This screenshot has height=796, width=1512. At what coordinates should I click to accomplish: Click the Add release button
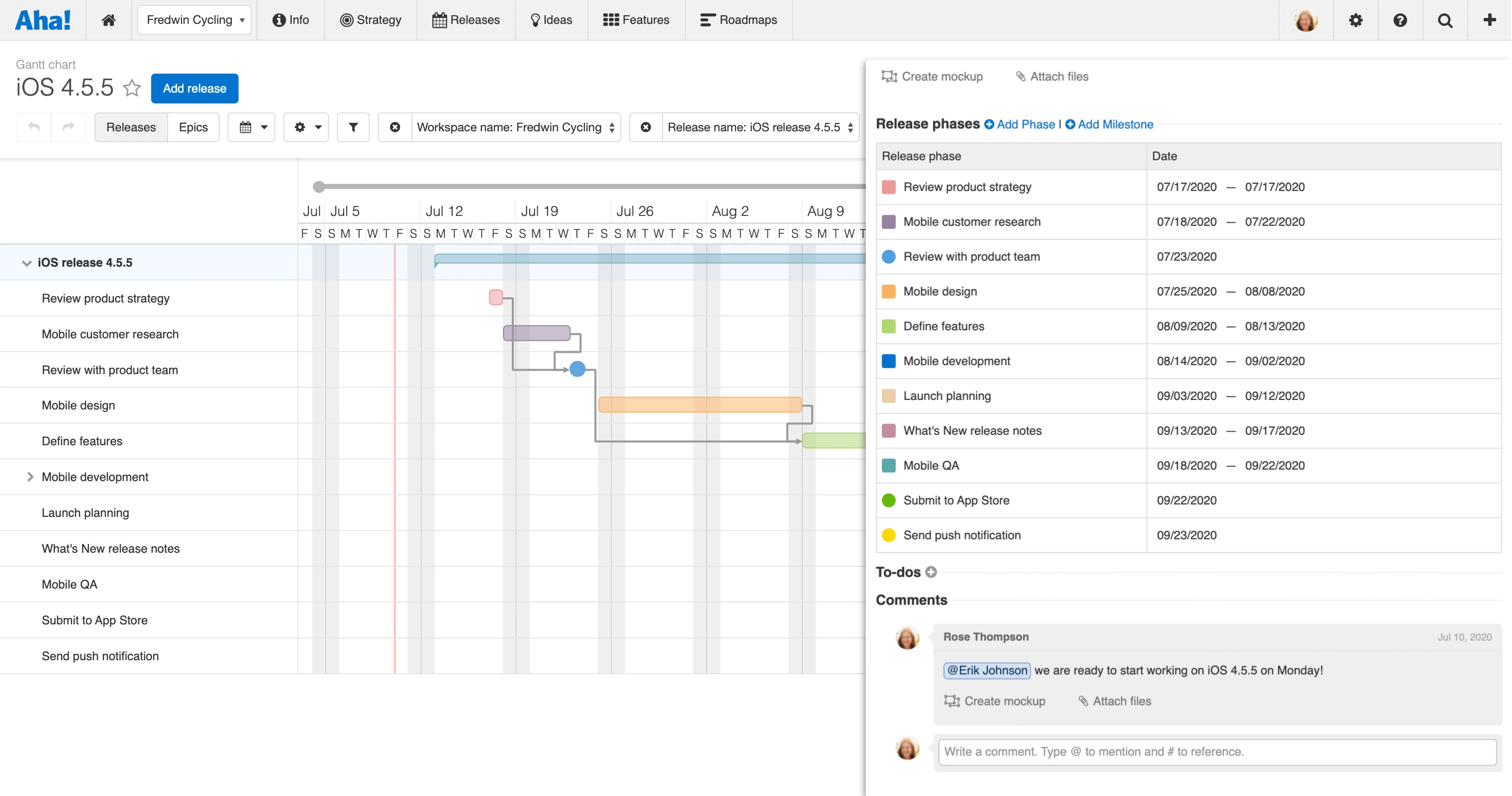point(194,88)
